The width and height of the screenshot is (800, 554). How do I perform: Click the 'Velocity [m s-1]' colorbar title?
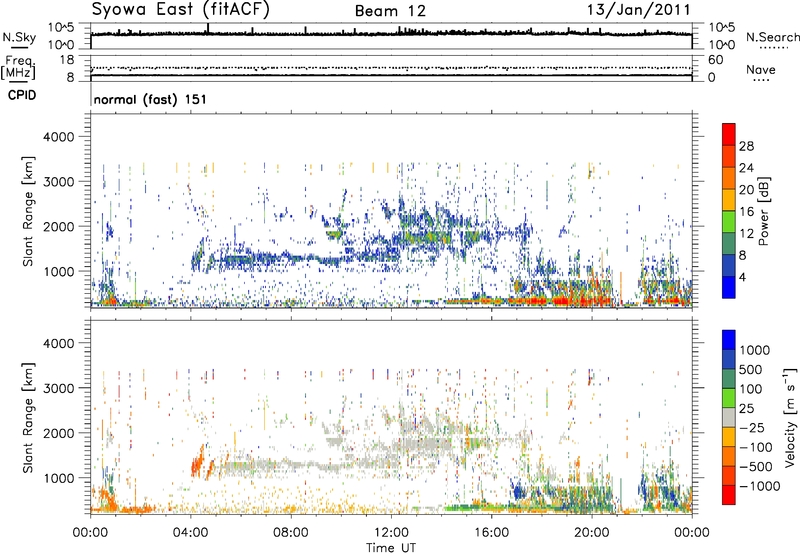(790, 417)
